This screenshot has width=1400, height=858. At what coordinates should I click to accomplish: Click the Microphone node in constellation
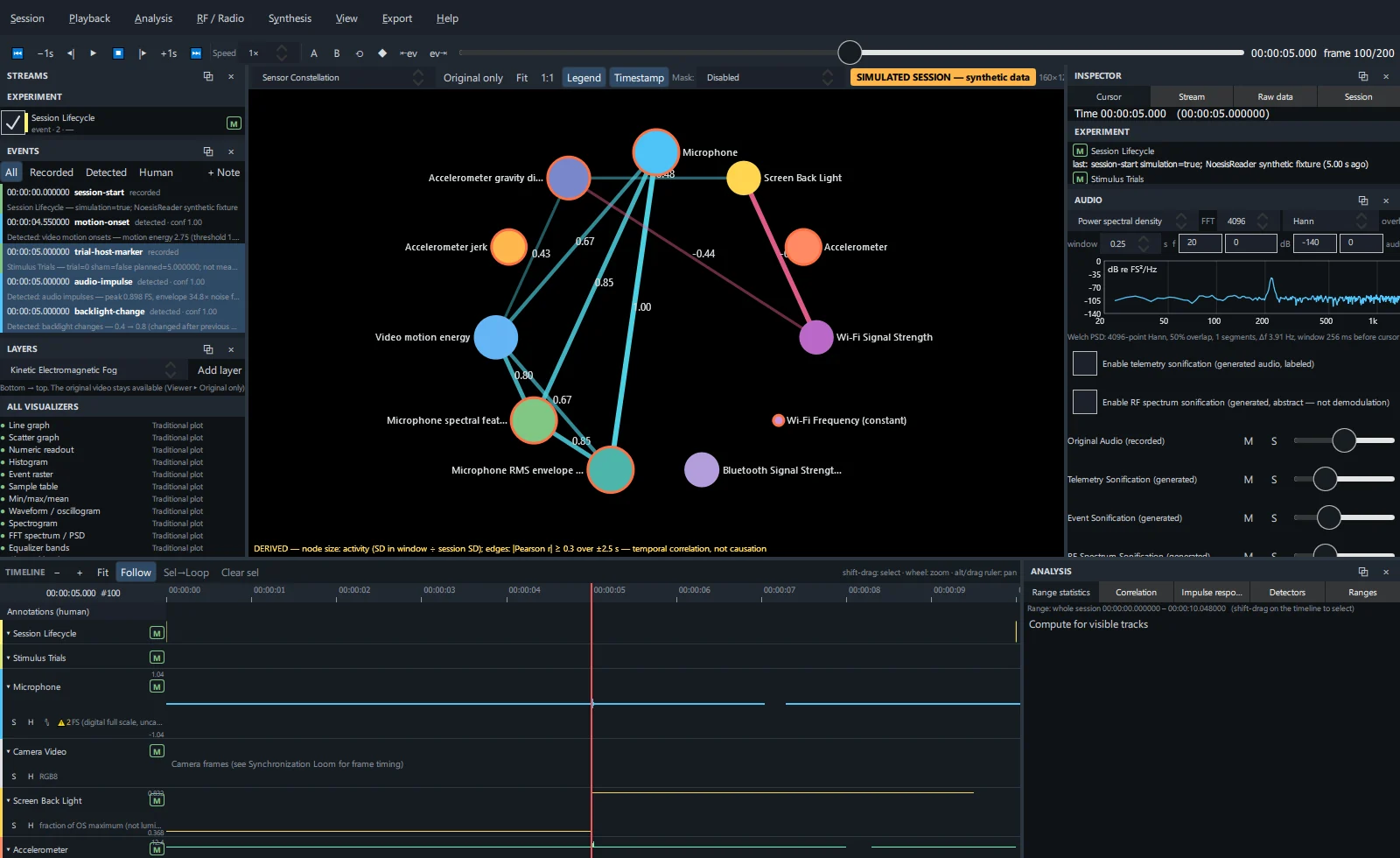(655, 151)
